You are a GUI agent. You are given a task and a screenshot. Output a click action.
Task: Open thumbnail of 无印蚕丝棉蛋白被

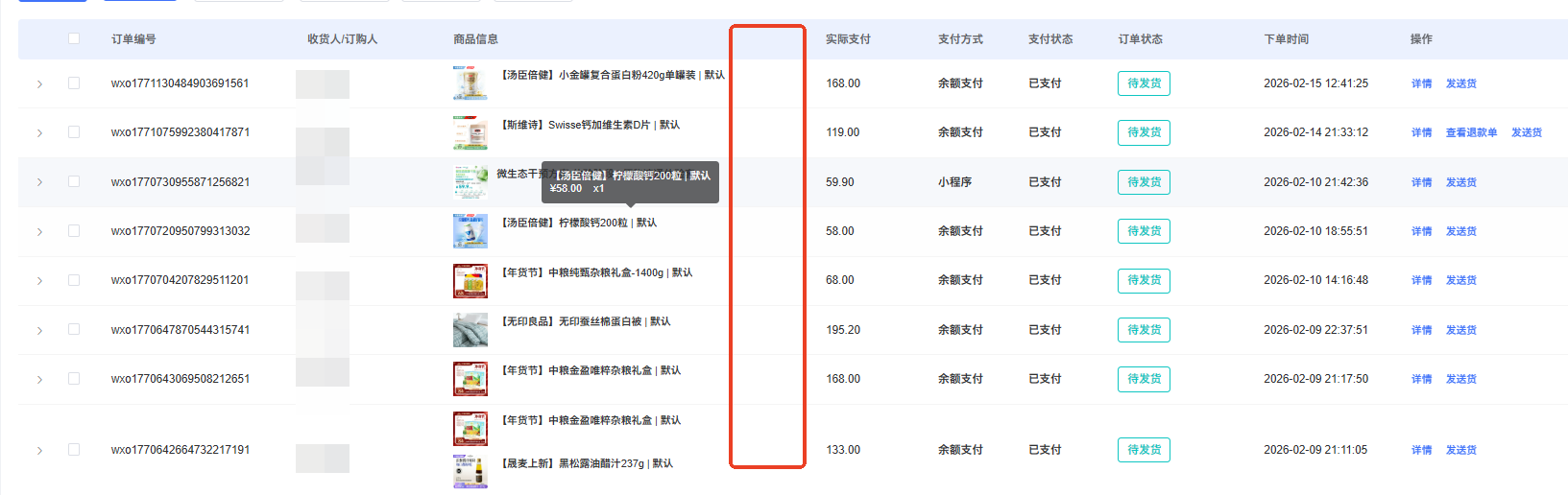470,330
